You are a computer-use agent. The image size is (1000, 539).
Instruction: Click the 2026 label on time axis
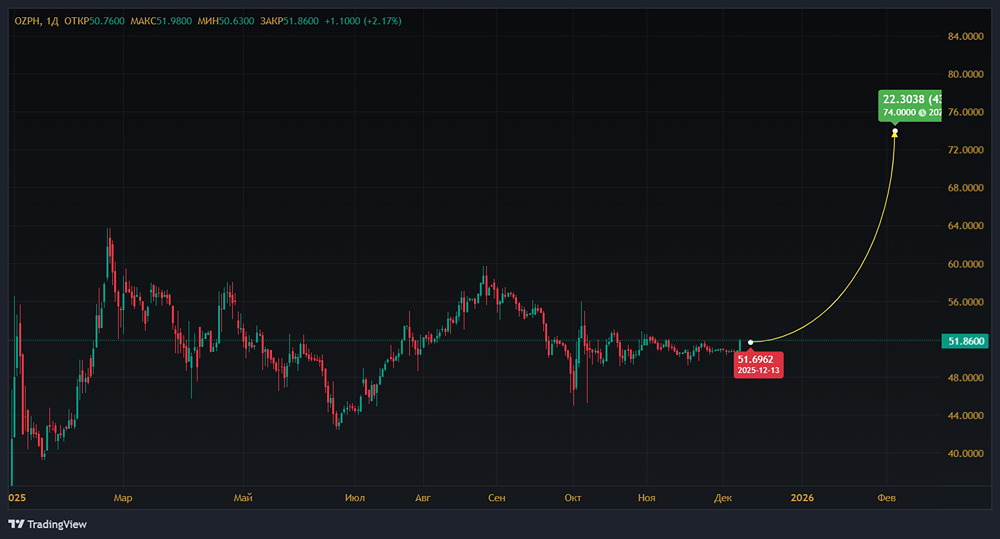(802, 496)
